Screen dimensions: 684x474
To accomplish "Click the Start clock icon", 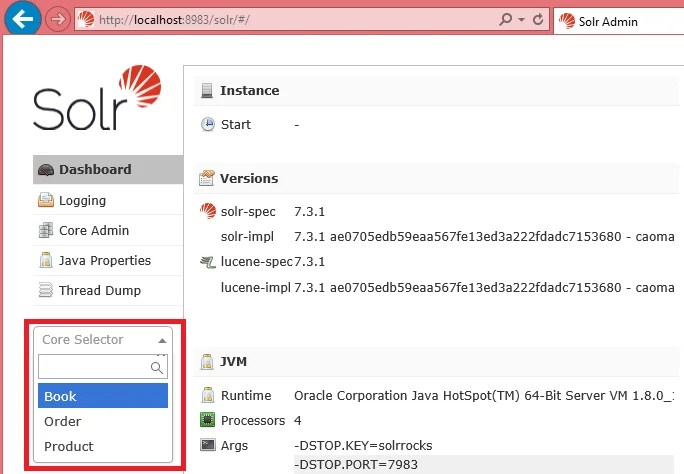I will (x=208, y=124).
